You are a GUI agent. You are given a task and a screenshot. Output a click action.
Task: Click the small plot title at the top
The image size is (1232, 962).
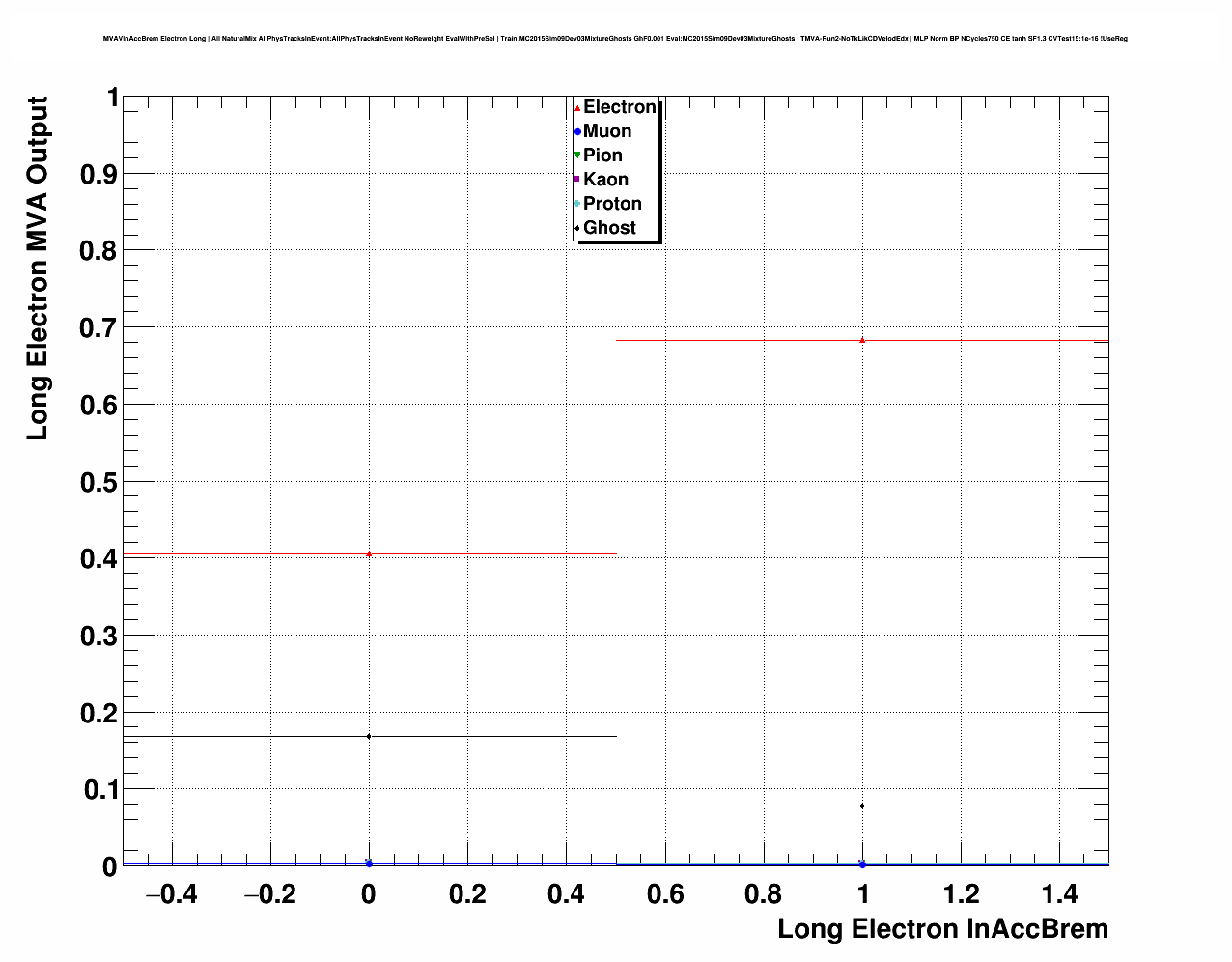pos(615,39)
